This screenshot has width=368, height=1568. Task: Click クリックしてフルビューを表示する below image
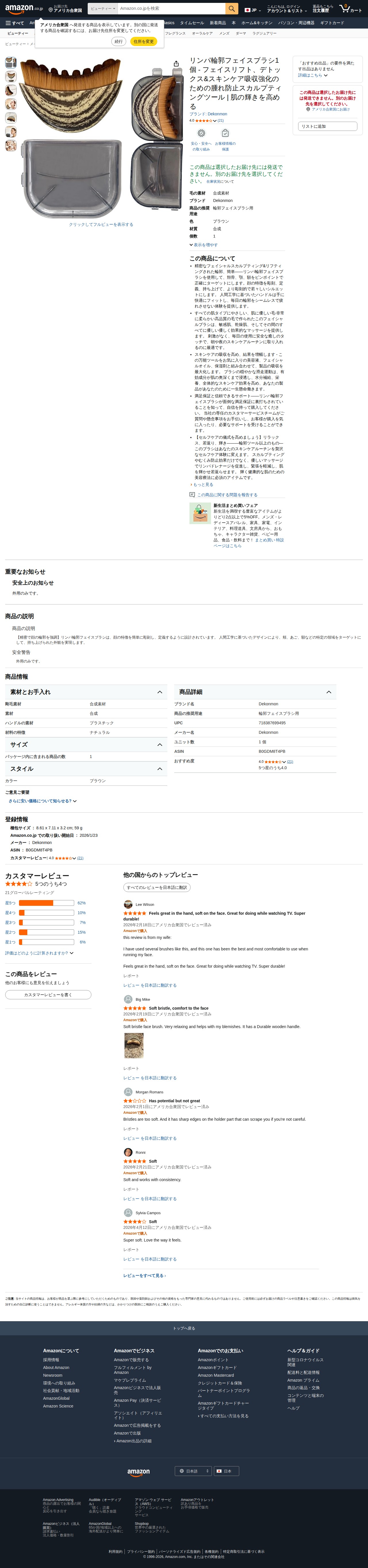click(101, 225)
